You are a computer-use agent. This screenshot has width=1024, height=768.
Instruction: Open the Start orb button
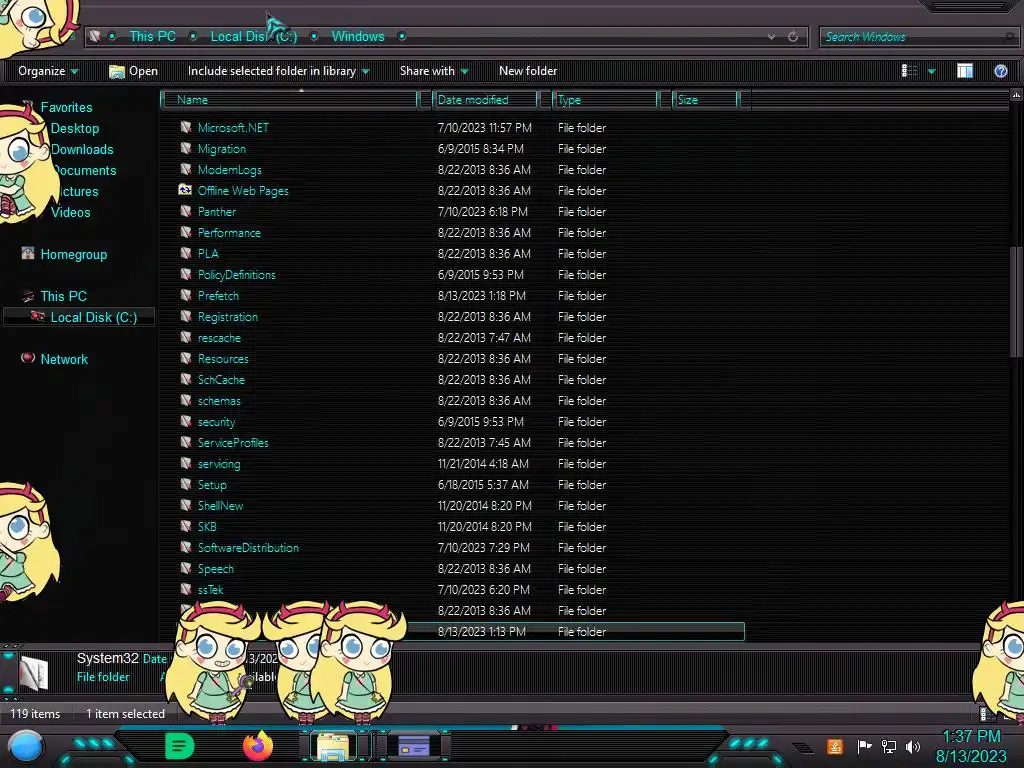(x=26, y=746)
